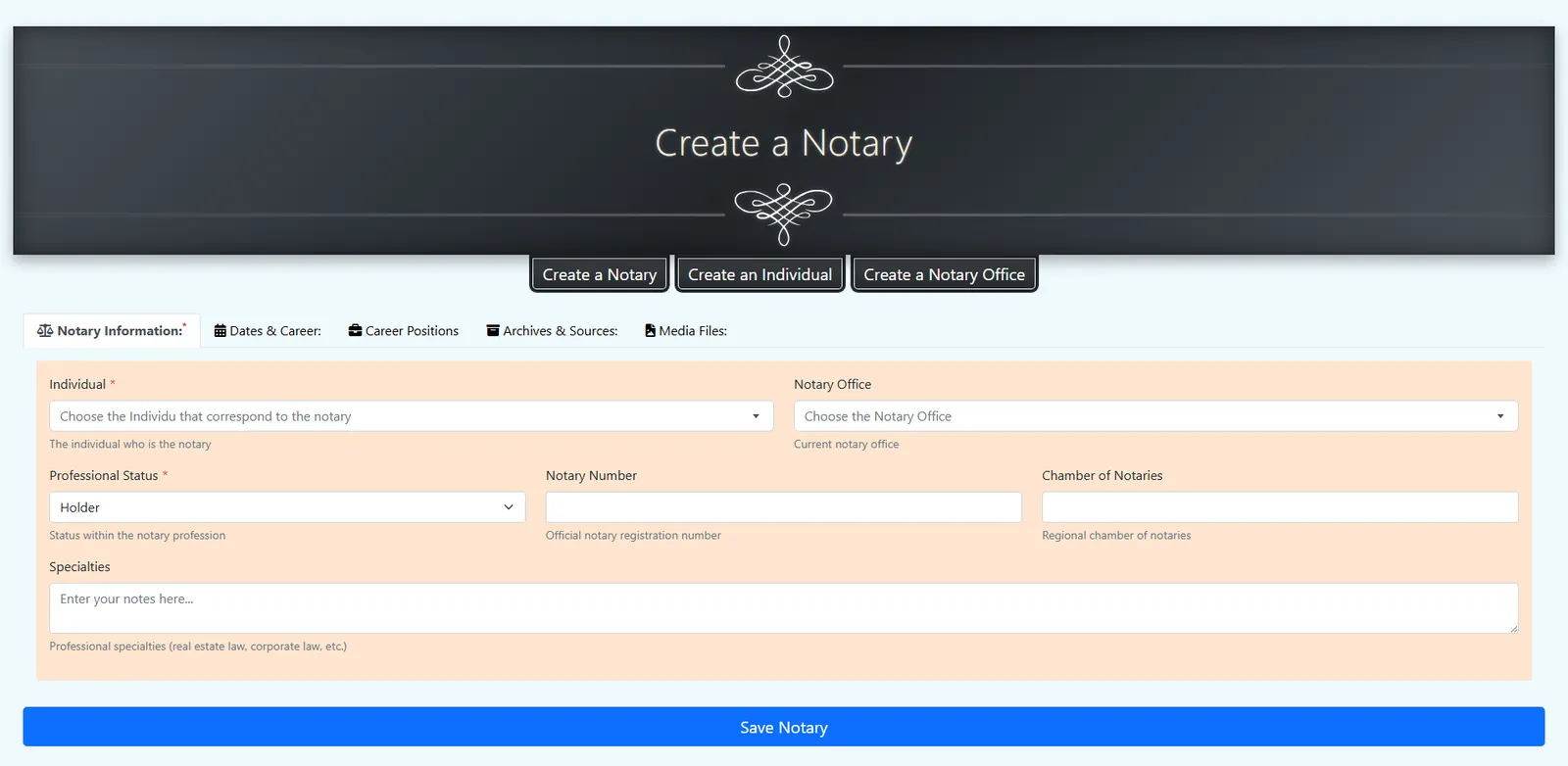1568x766 pixels.
Task: Click the 'Professional specialties' hint text
Action: pos(198,646)
